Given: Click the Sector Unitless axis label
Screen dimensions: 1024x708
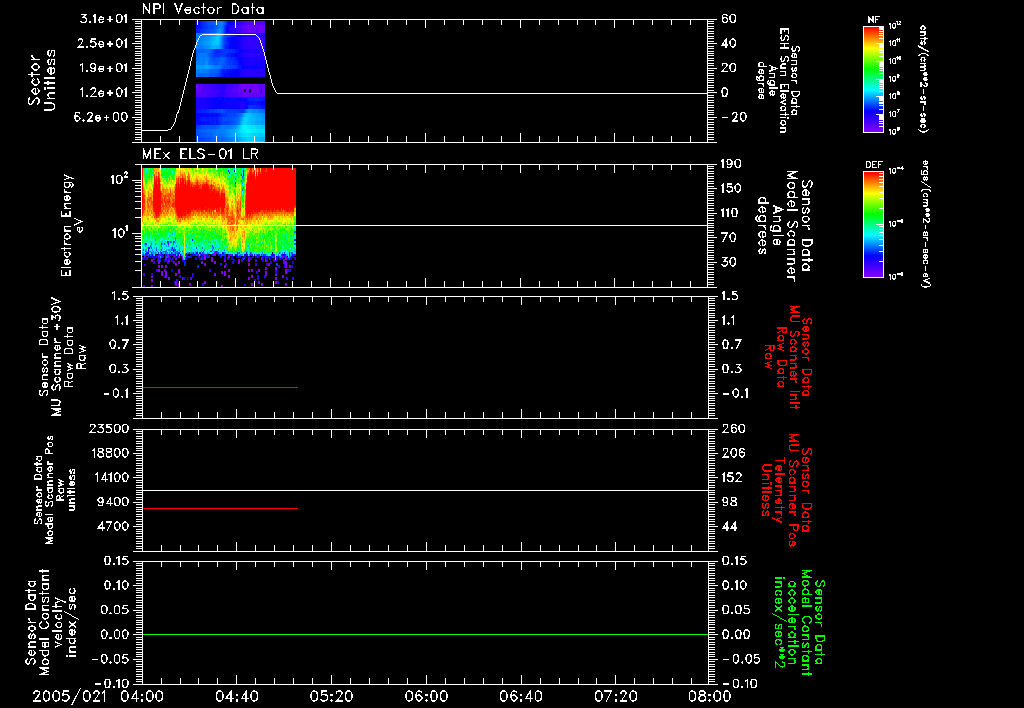Looking at the screenshot, I should (x=42, y=80).
